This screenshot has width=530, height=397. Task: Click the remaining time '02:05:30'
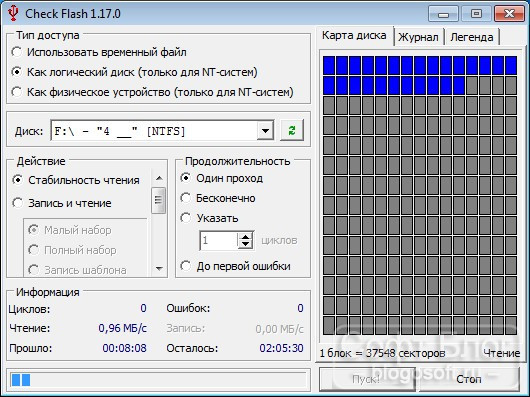[282, 348]
